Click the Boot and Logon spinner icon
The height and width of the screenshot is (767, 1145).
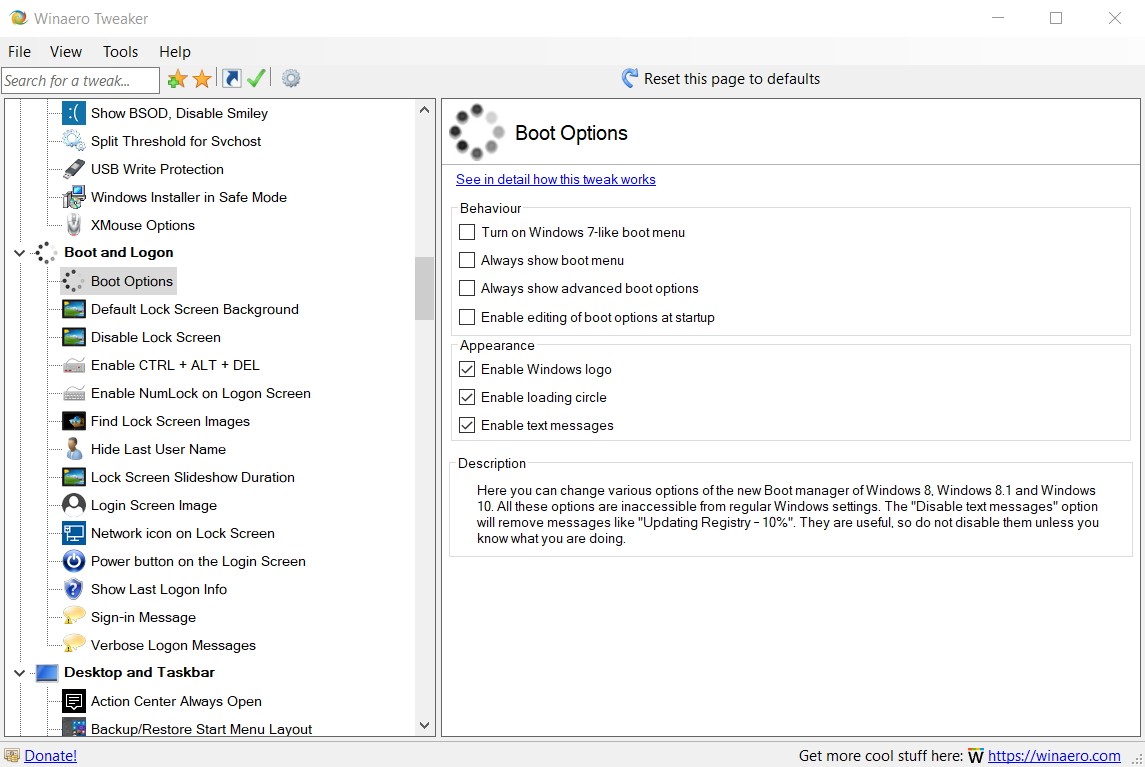click(x=46, y=253)
